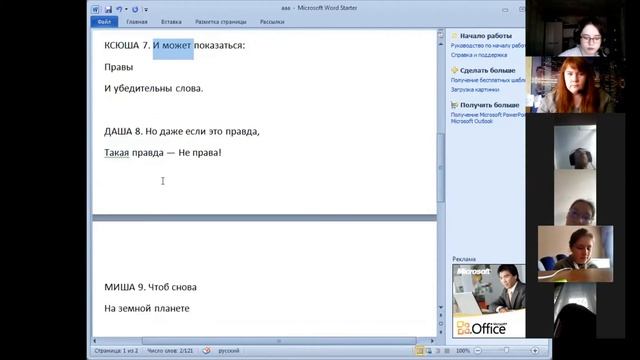
Task: Click the 100% zoom level button
Action: pyautogui.click(x=462, y=351)
